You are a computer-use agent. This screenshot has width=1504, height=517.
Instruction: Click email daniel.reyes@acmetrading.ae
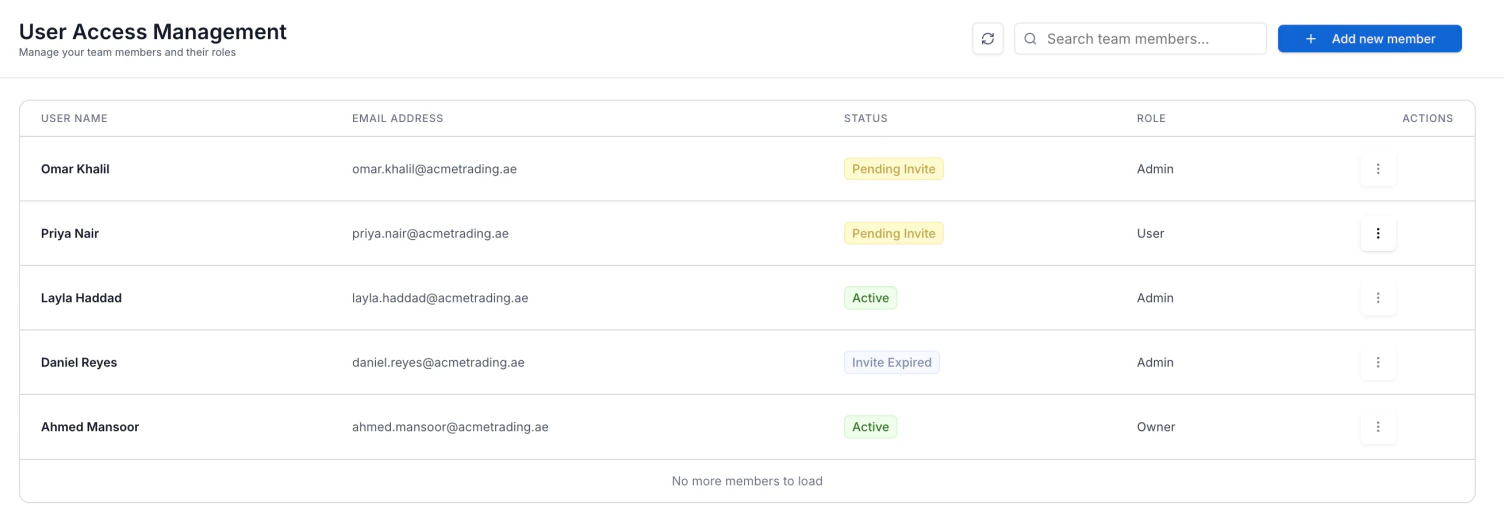pos(438,362)
